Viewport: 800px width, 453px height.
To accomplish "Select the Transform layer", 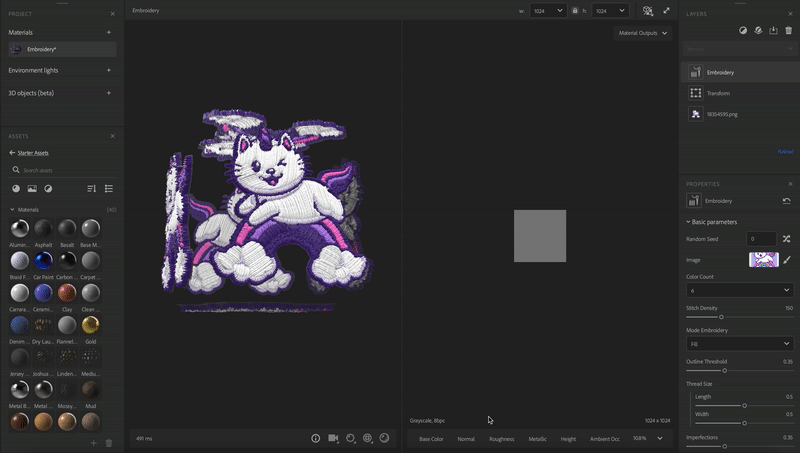I will [741, 93].
